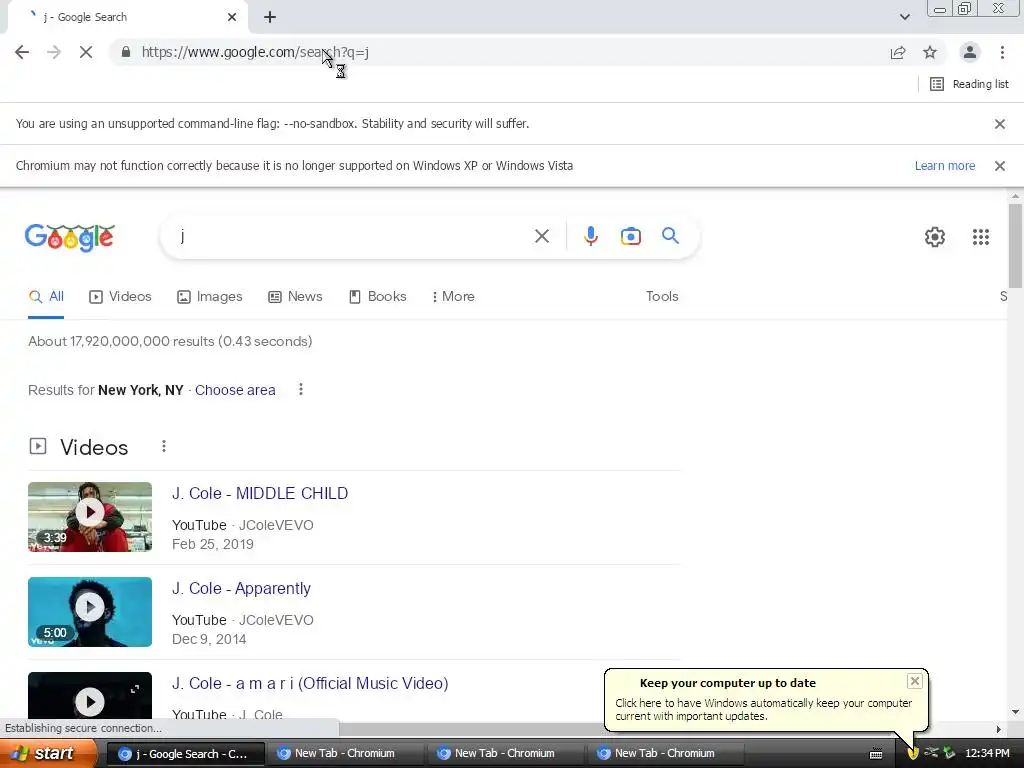Open the Google apps grid
The image size is (1024, 768).
980,237
